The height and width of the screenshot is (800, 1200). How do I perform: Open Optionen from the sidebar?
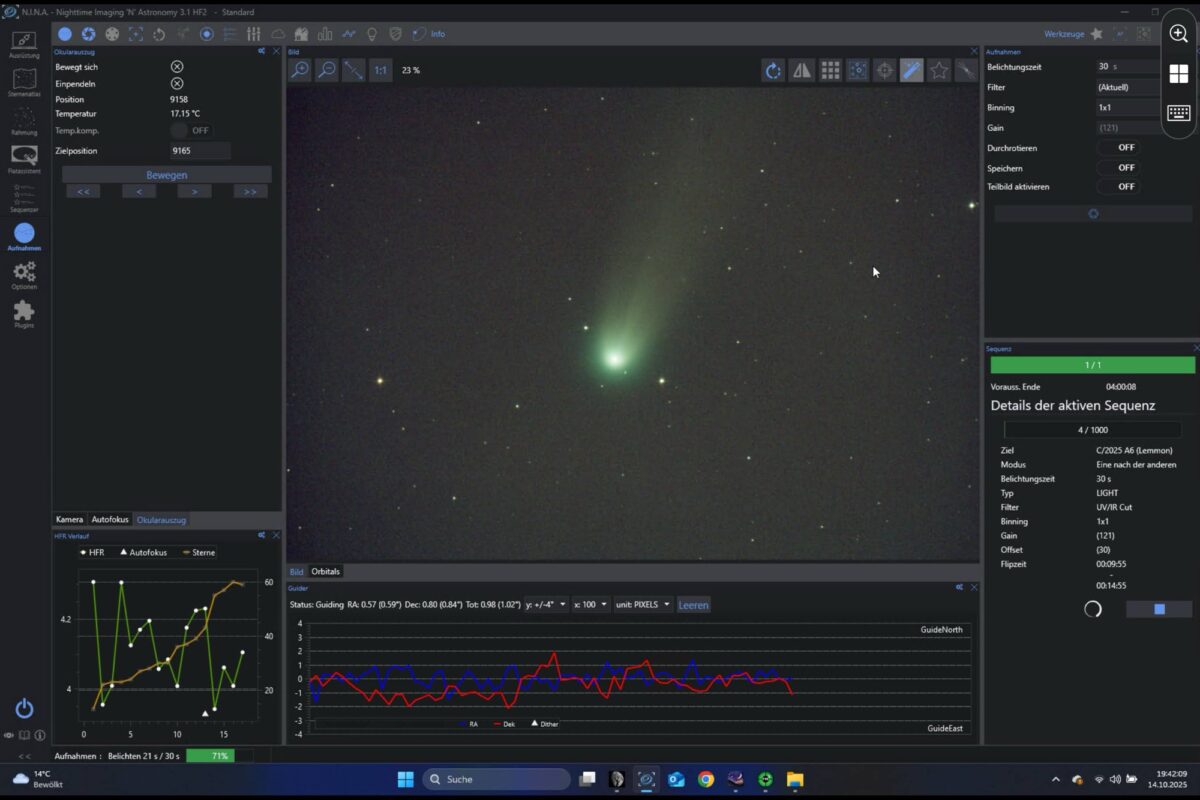(24, 275)
